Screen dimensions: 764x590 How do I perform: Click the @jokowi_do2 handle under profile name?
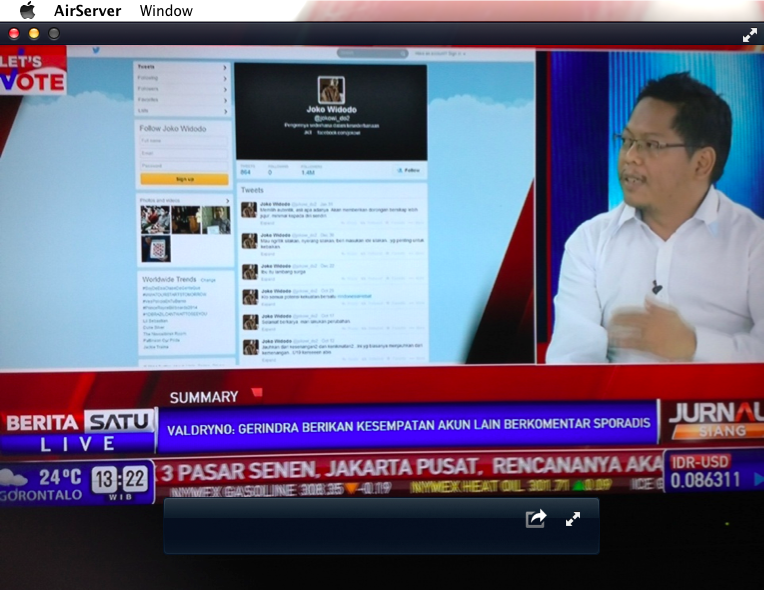pyautogui.click(x=331, y=118)
